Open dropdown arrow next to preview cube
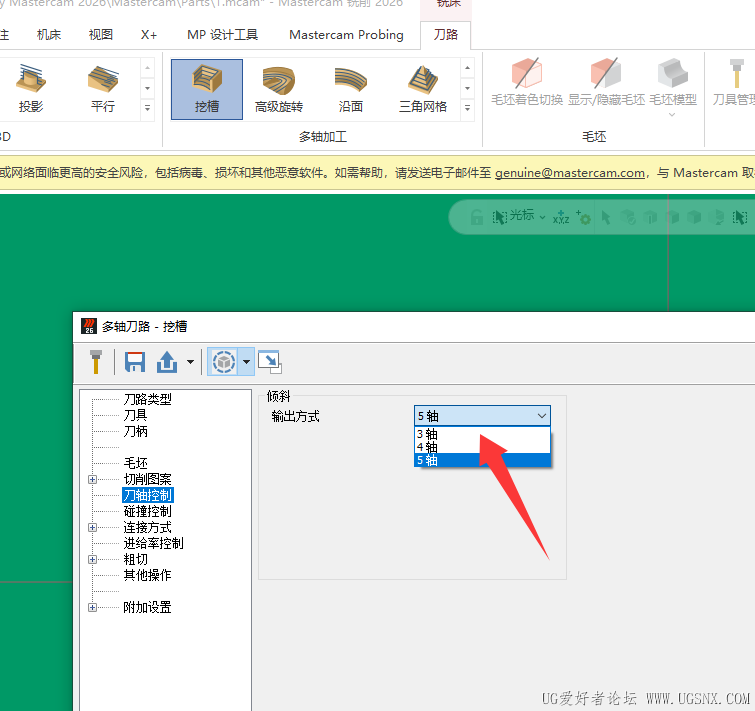 point(247,362)
